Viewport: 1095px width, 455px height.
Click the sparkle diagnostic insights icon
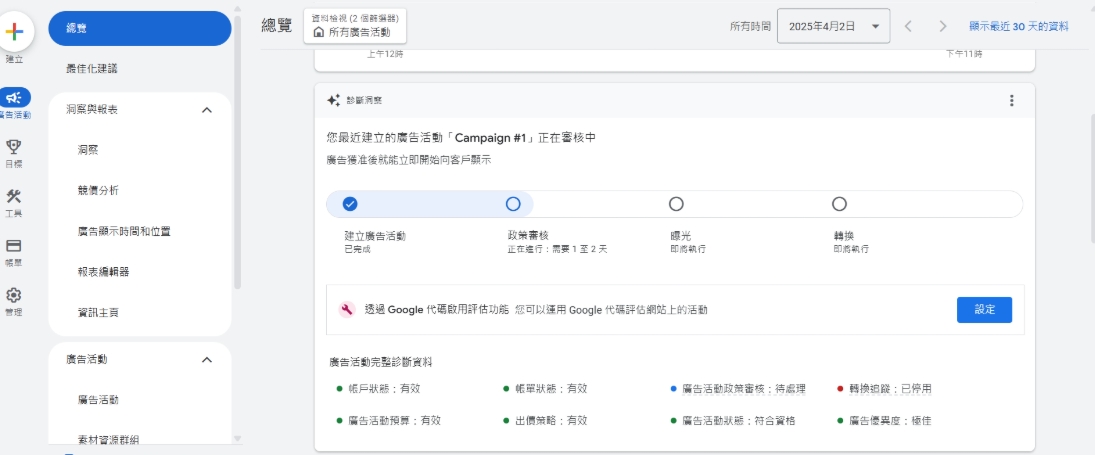coord(334,100)
